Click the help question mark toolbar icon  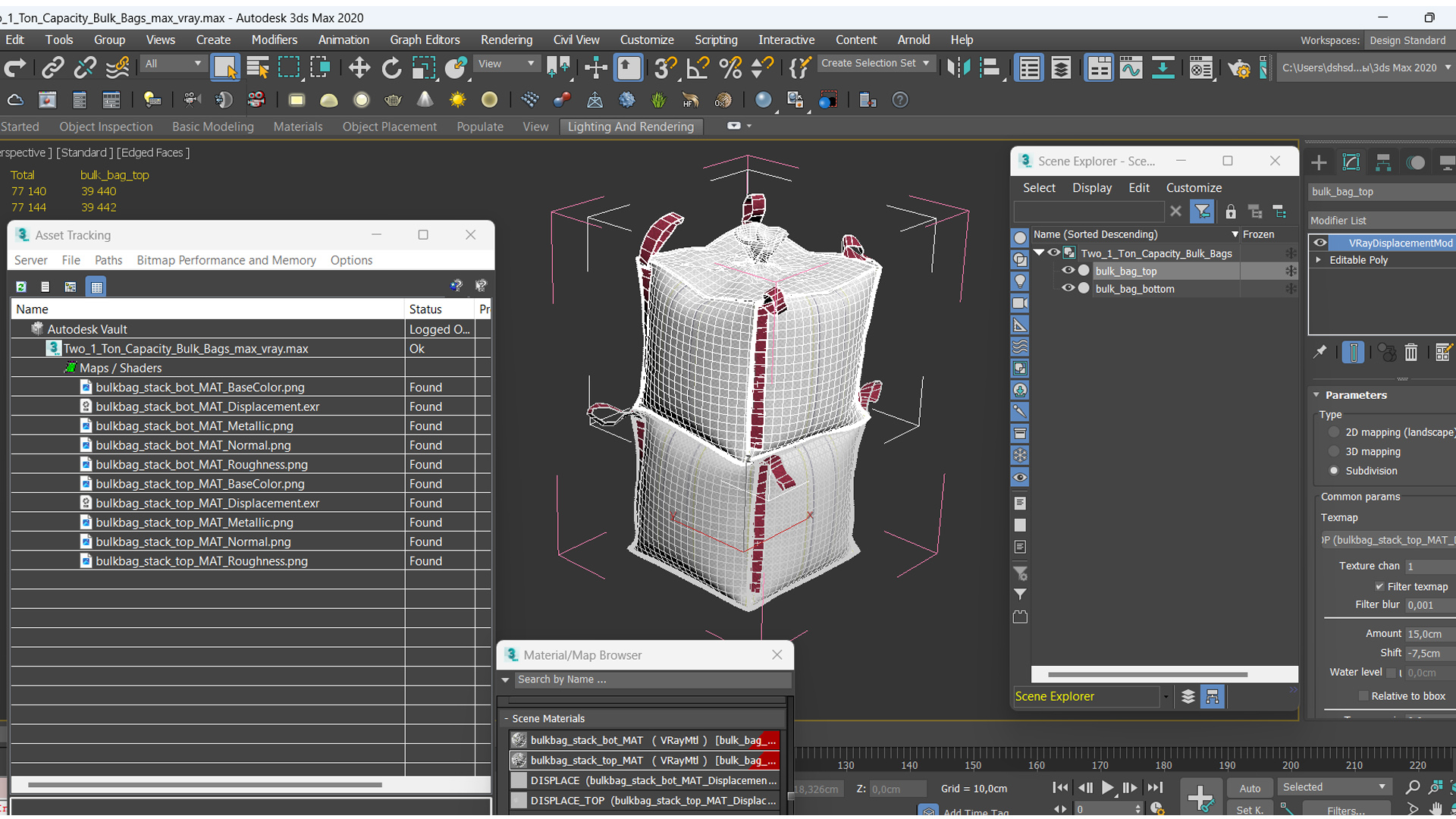point(900,100)
